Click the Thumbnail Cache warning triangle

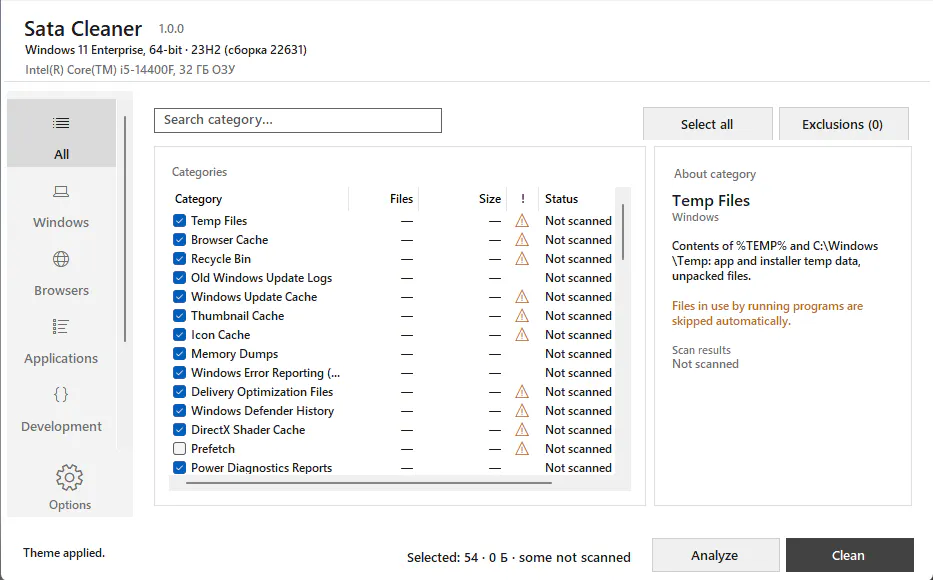coord(522,316)
